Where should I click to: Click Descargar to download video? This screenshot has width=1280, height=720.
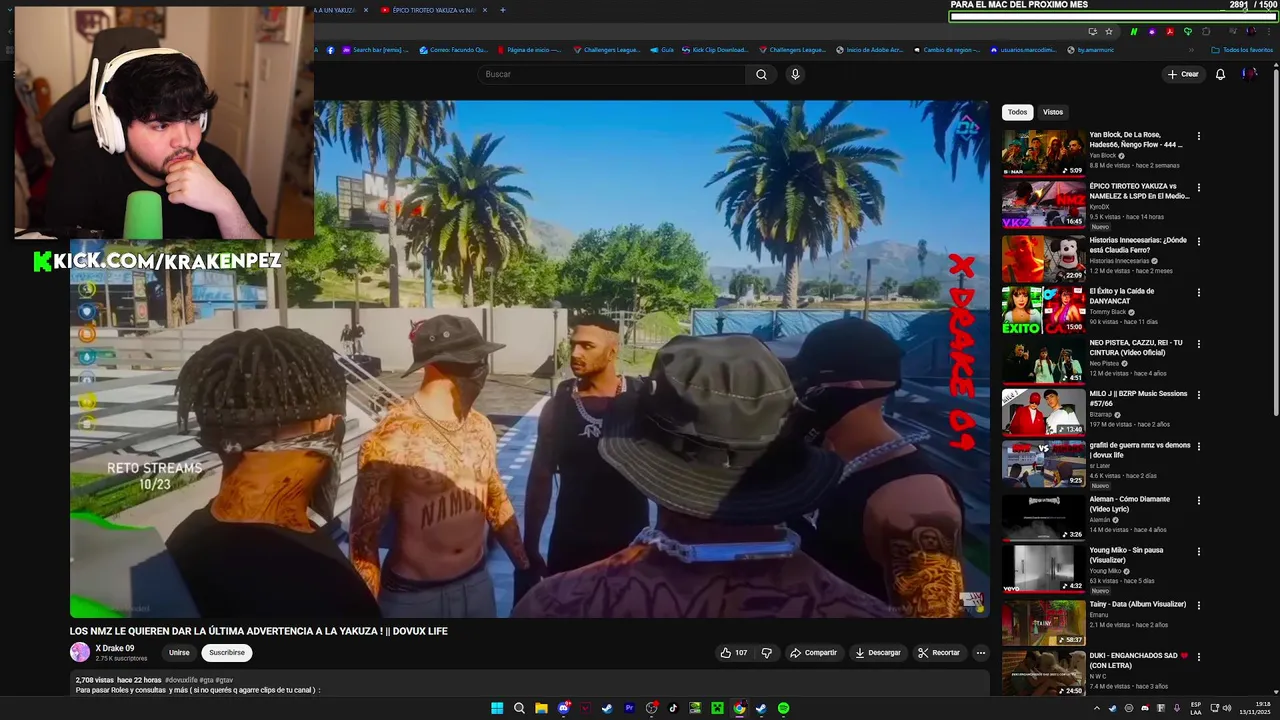point(877,653)
